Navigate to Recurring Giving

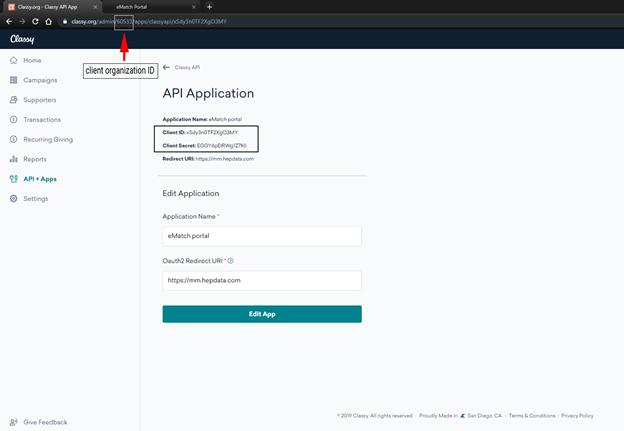(x=48, y=140)
